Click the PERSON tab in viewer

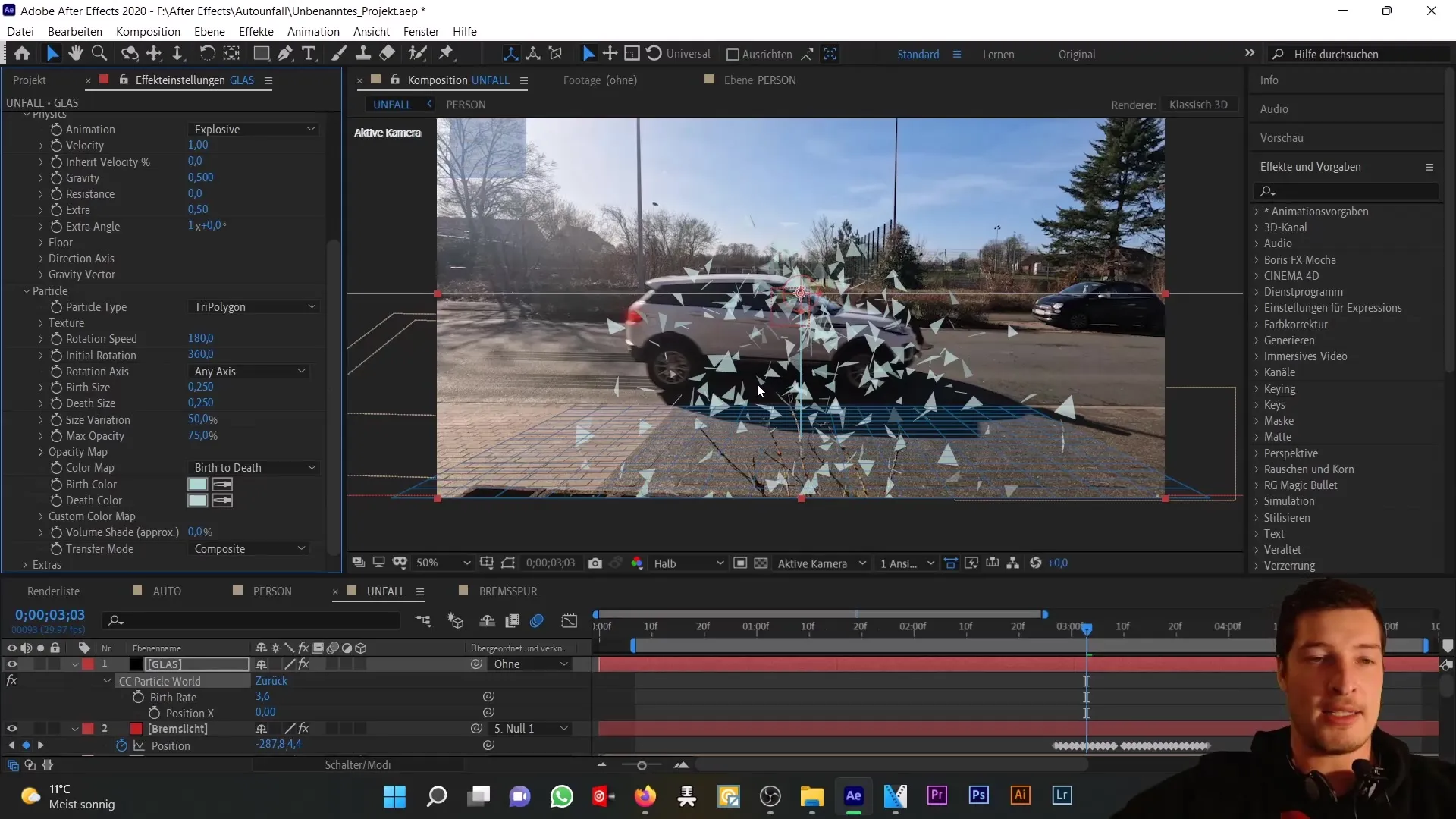(466, 104)
